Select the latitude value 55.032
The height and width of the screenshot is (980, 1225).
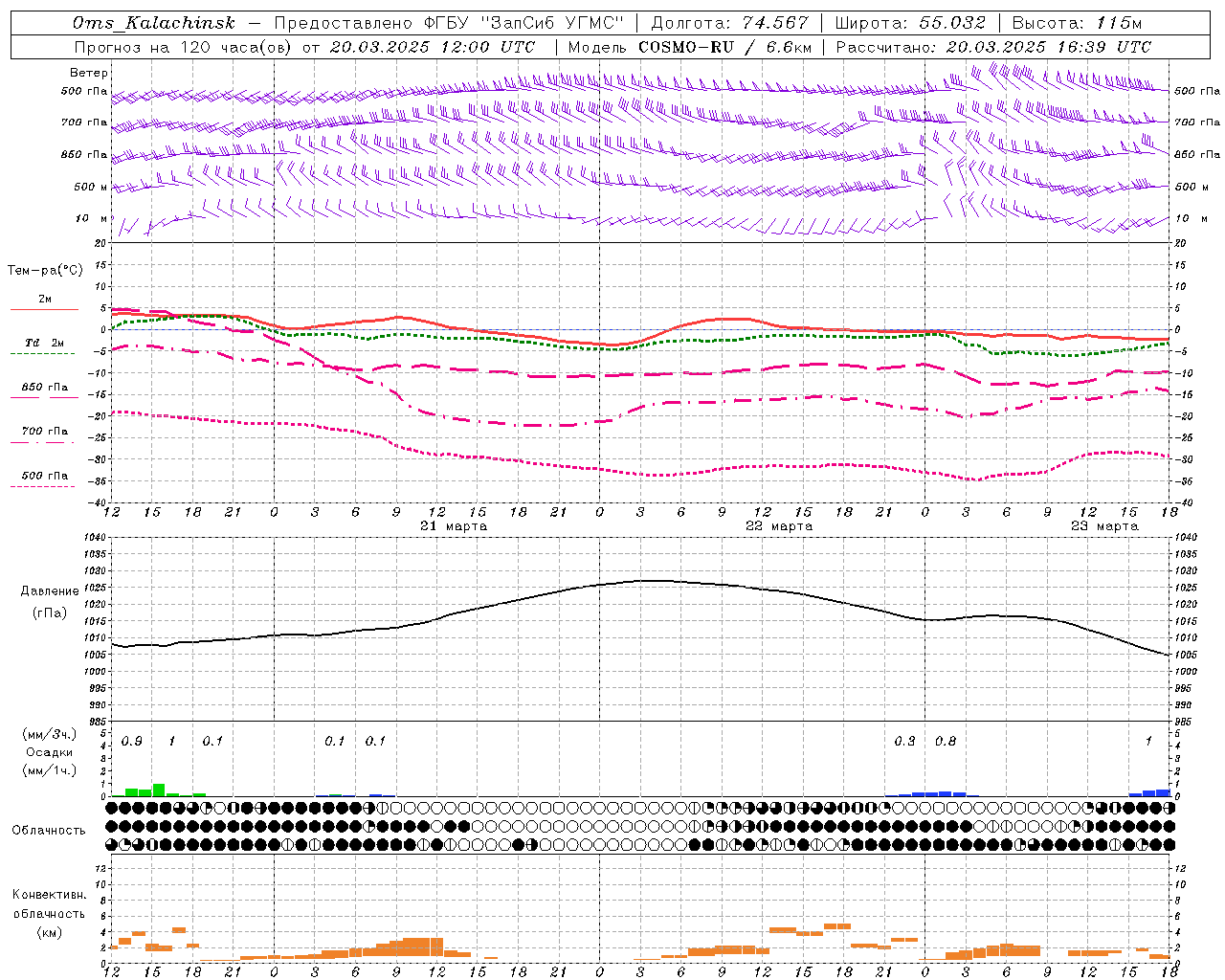point(951,23)
